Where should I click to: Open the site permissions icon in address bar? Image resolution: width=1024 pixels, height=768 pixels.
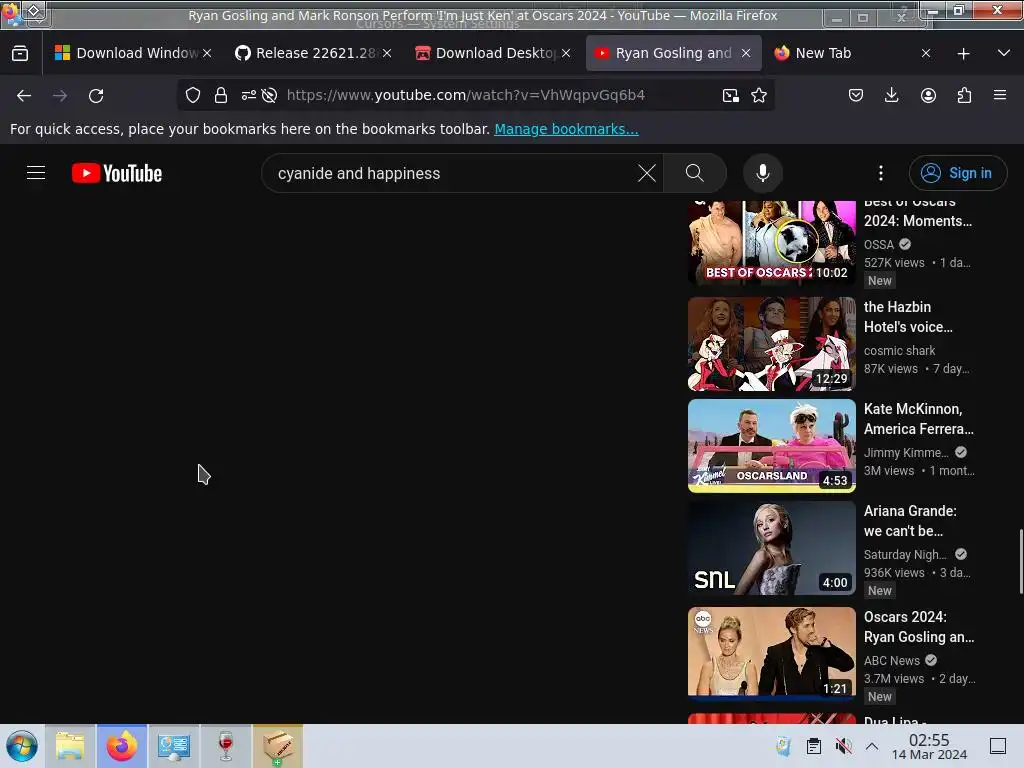pyautogui.click(x=248, y=95)
